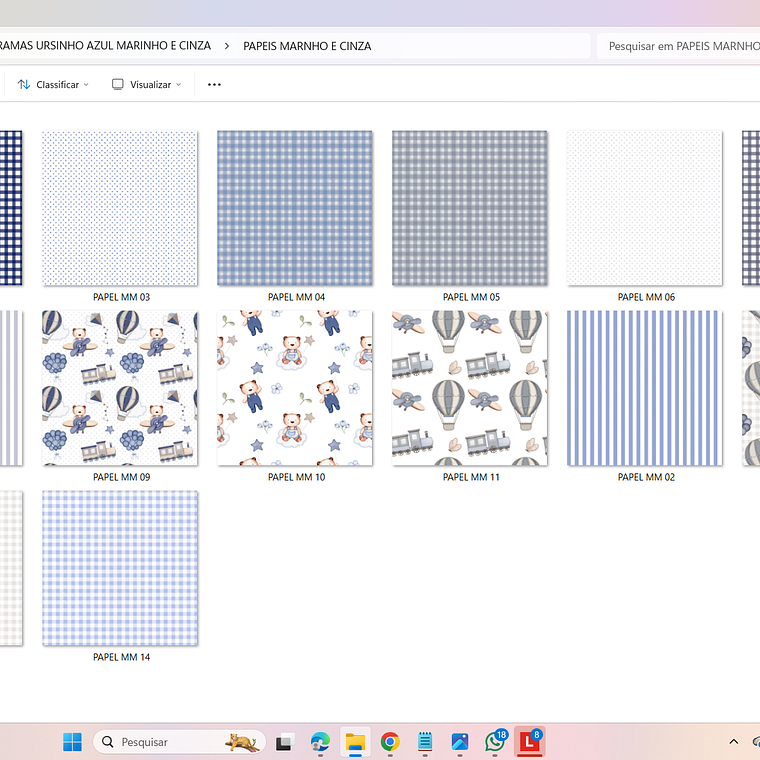
Task: Open the three-dot more options menu
Action: tap(214, 85)
